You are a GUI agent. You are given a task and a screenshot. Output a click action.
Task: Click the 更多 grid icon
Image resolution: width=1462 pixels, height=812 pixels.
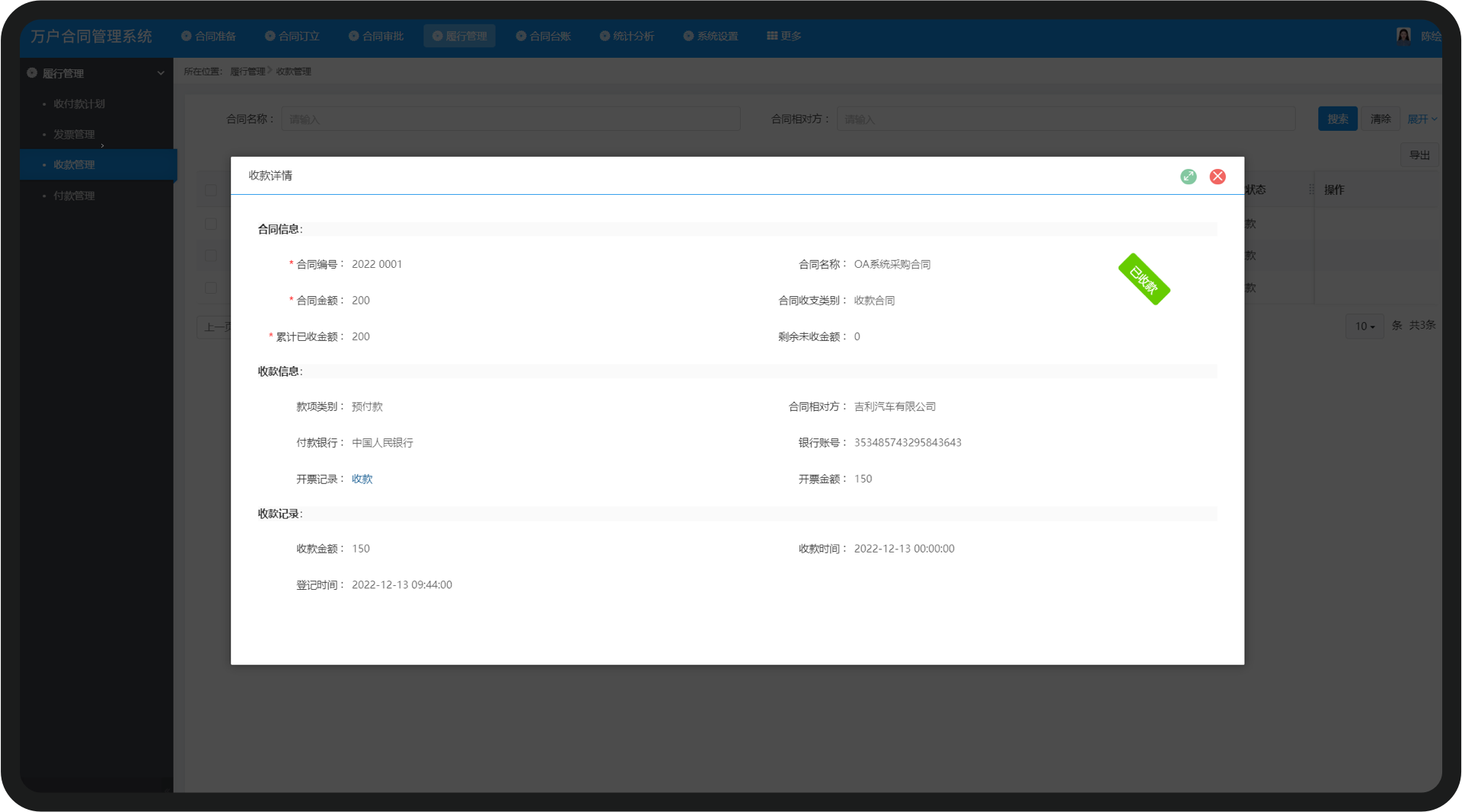[x=771, y=36]
